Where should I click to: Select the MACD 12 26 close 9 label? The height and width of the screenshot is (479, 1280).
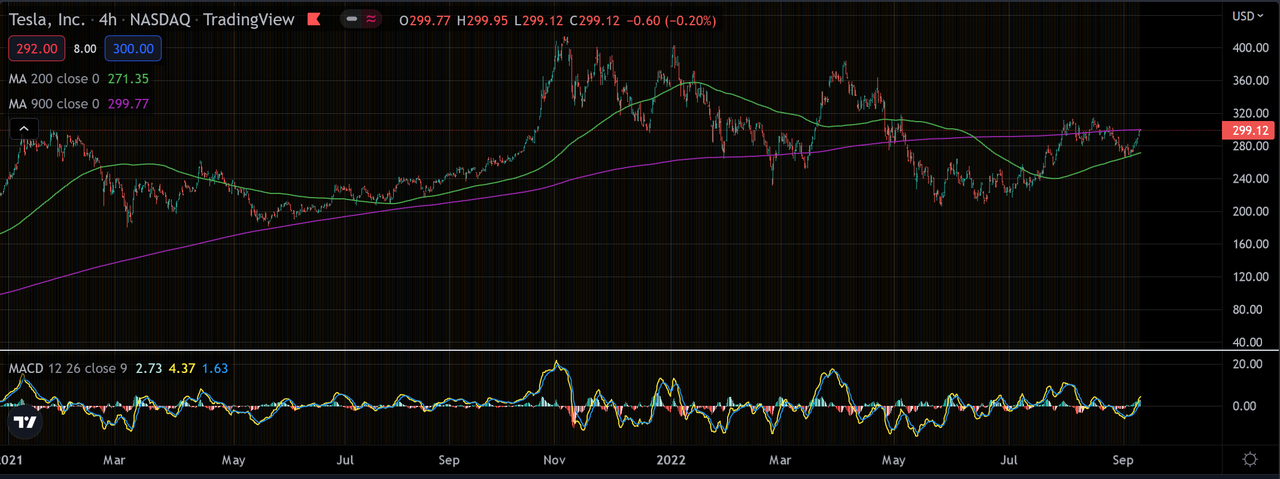(x=68, y=369)
